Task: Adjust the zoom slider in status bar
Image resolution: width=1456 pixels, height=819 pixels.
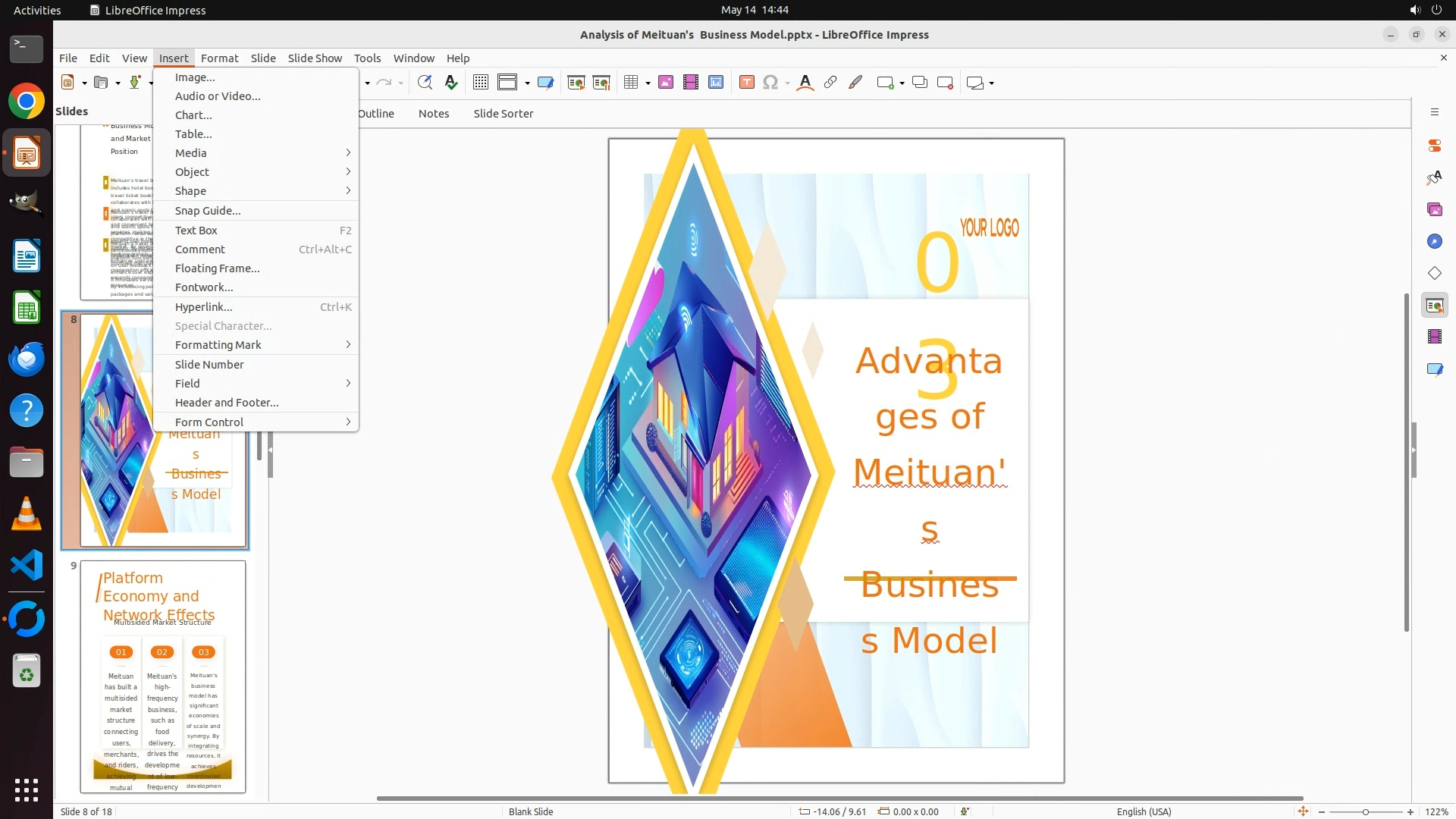Action: 1365,812
